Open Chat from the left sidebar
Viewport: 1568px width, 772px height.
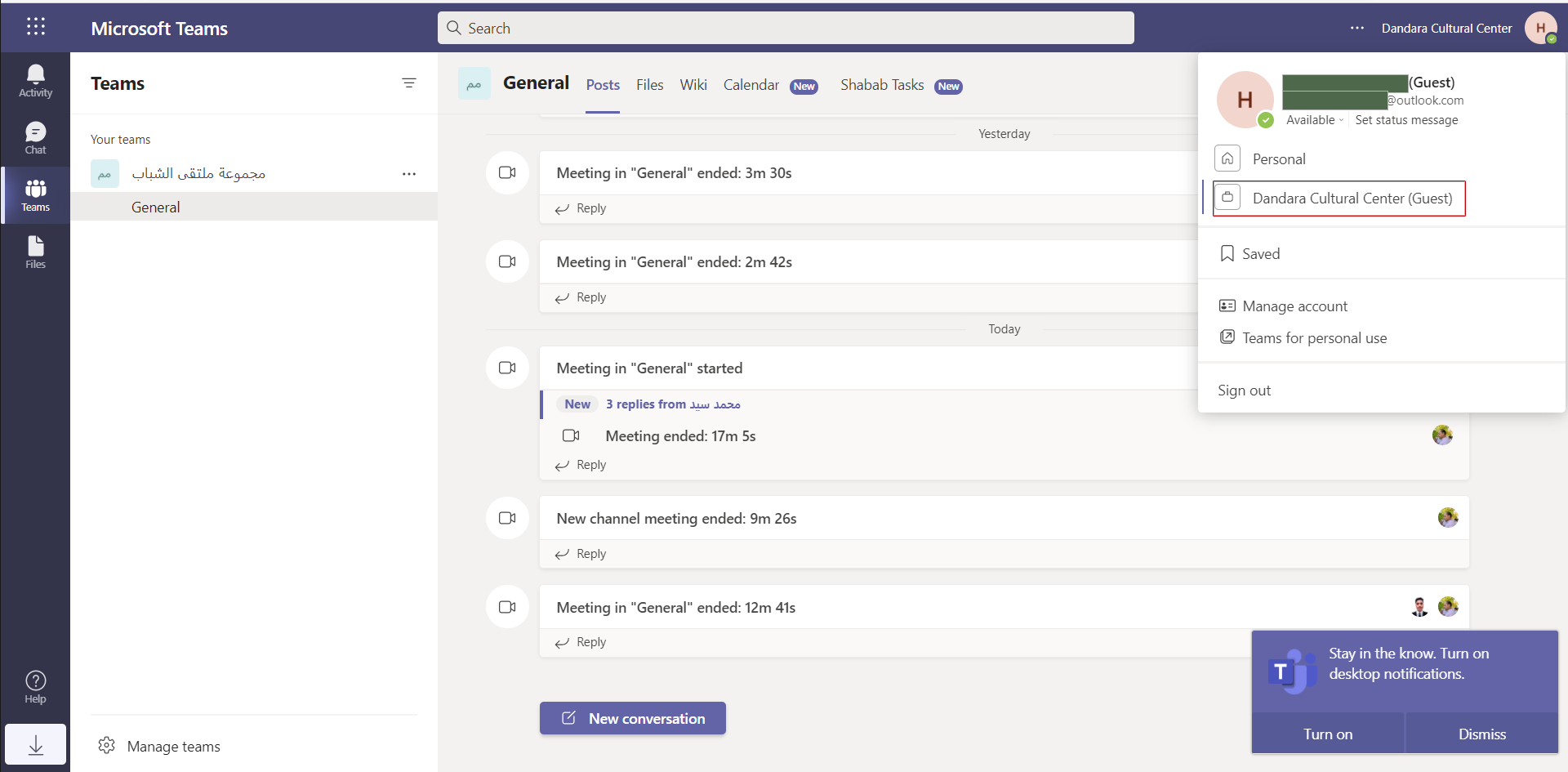(x=35, y=138)
